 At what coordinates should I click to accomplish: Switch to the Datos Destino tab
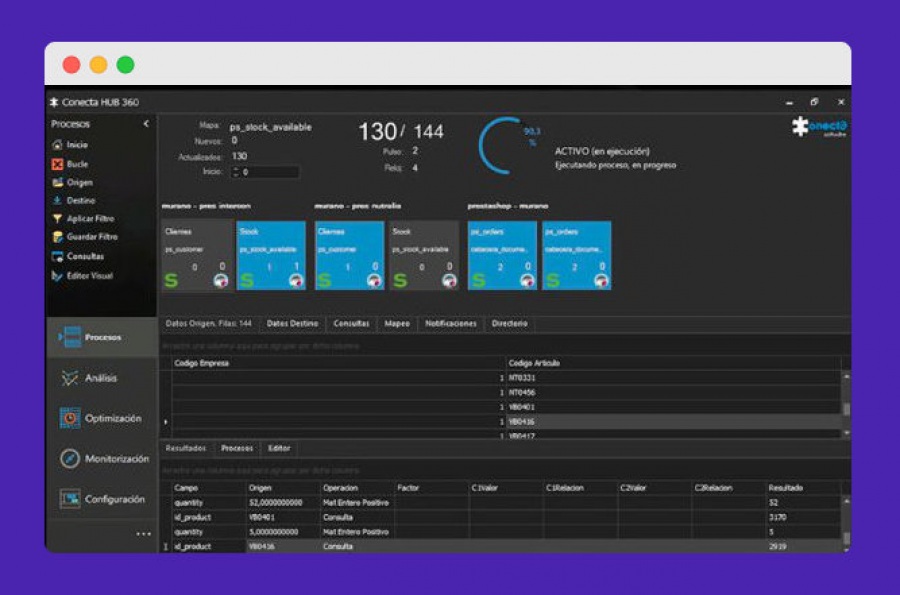click(292, 324)
